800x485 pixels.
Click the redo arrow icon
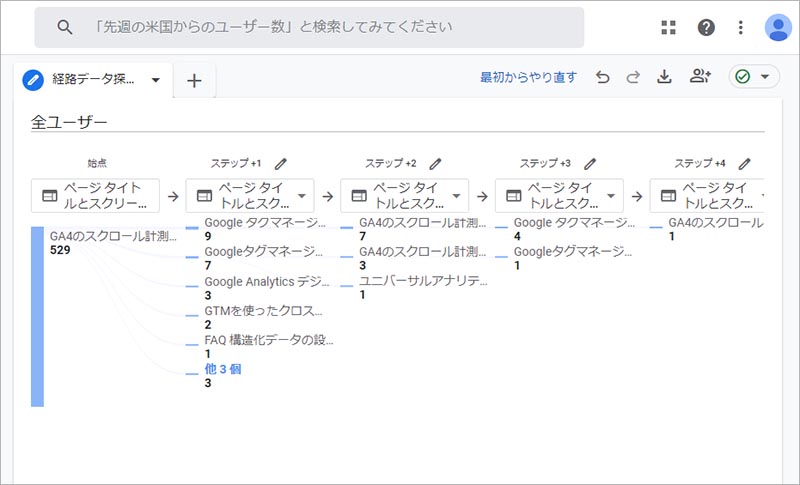632,78
